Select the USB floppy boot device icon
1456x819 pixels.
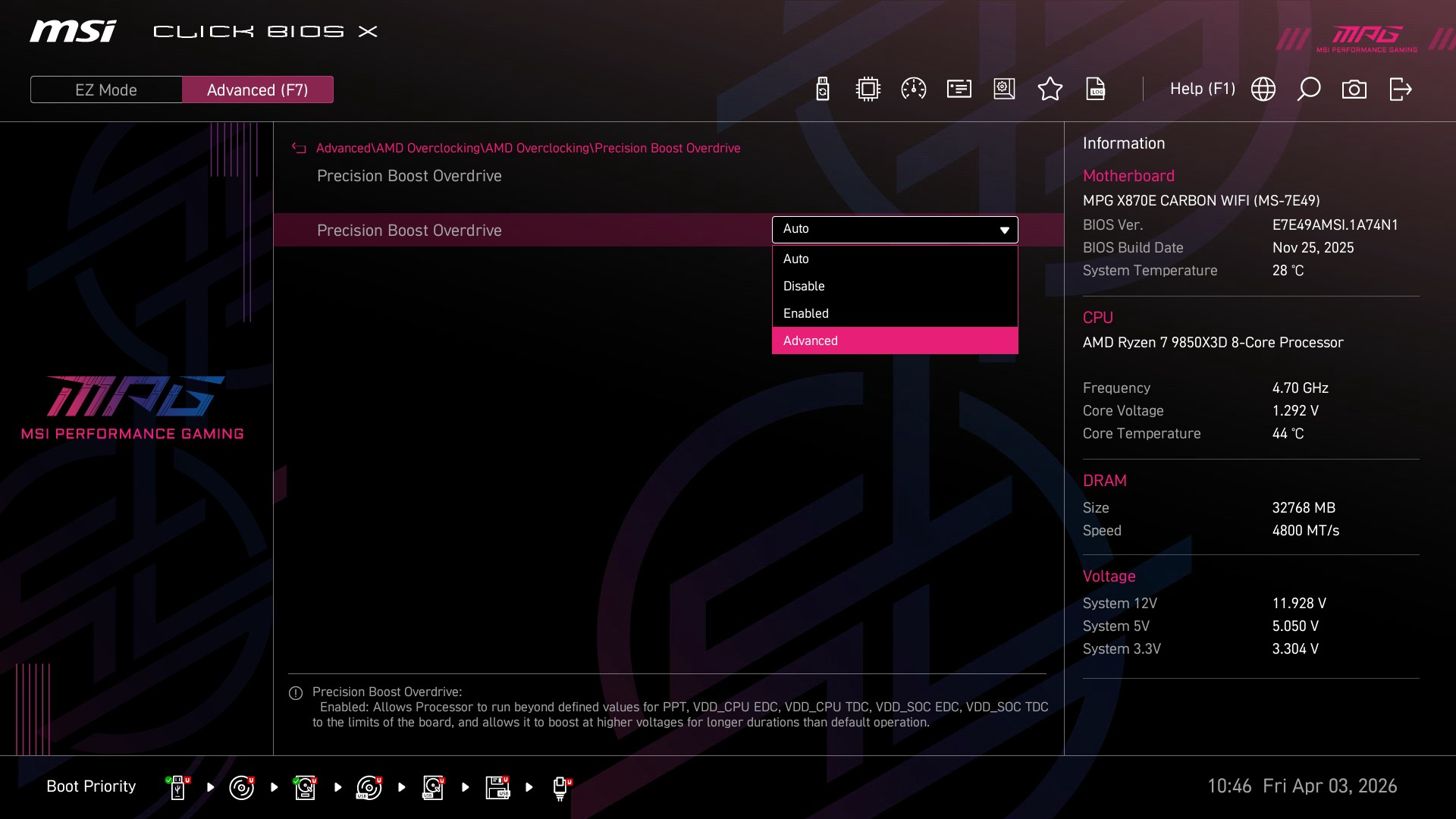coord(497,787)
